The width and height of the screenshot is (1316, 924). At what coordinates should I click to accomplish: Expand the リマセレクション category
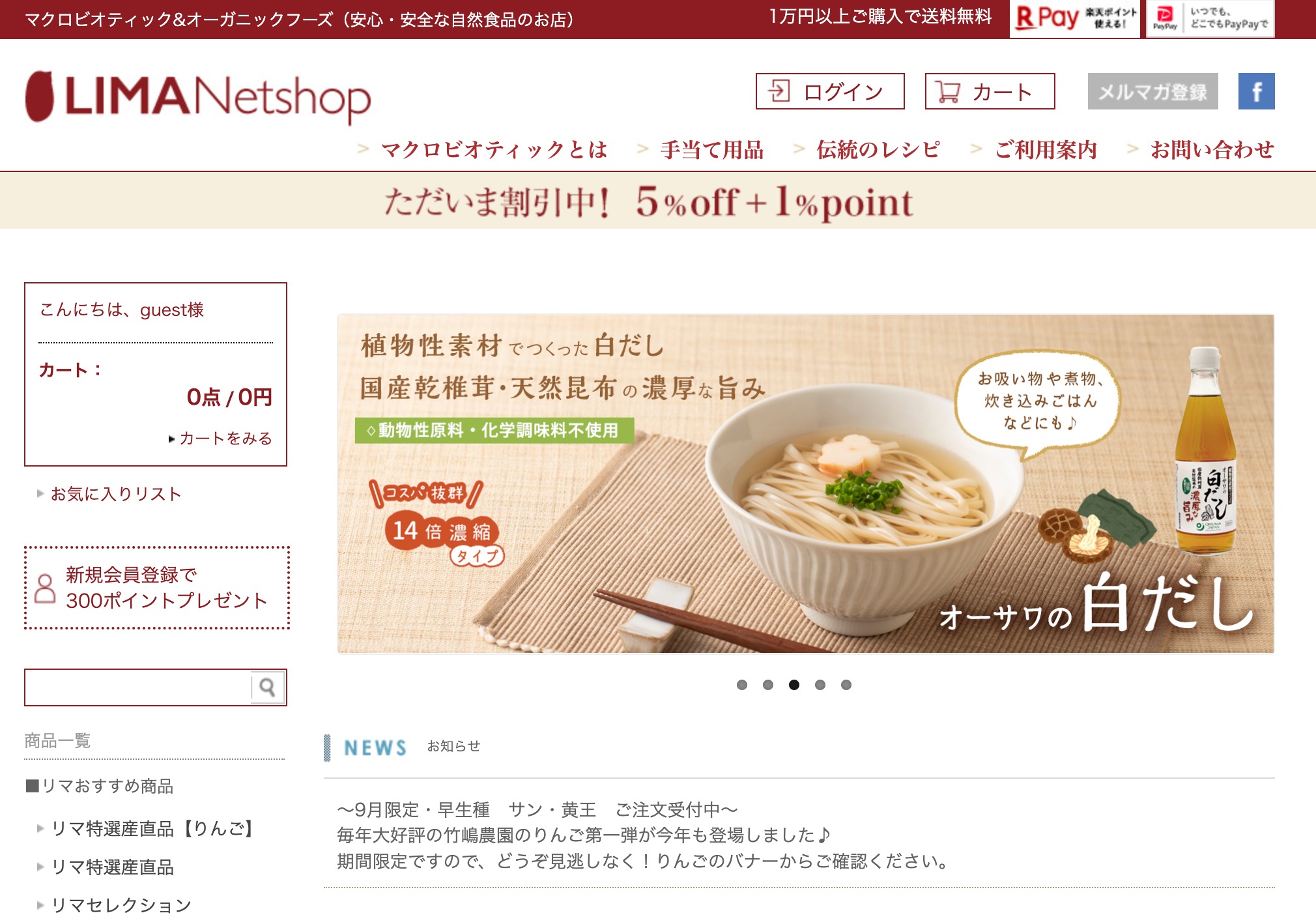pos(121,905)
